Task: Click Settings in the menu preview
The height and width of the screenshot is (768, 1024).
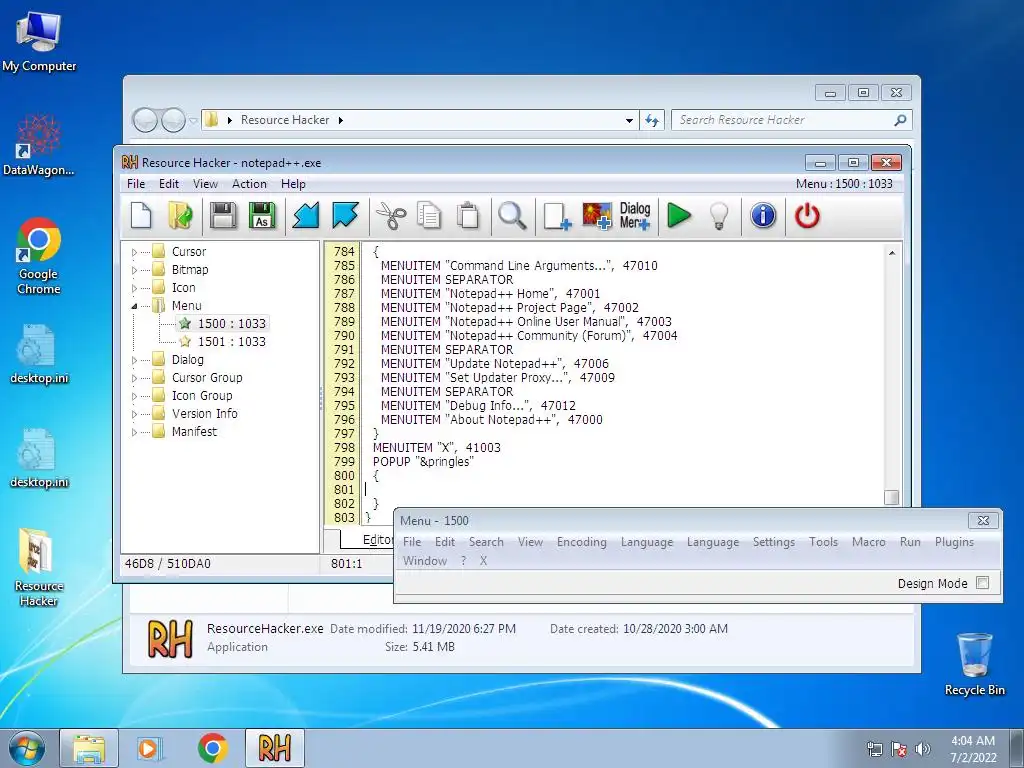Action: 773,542
